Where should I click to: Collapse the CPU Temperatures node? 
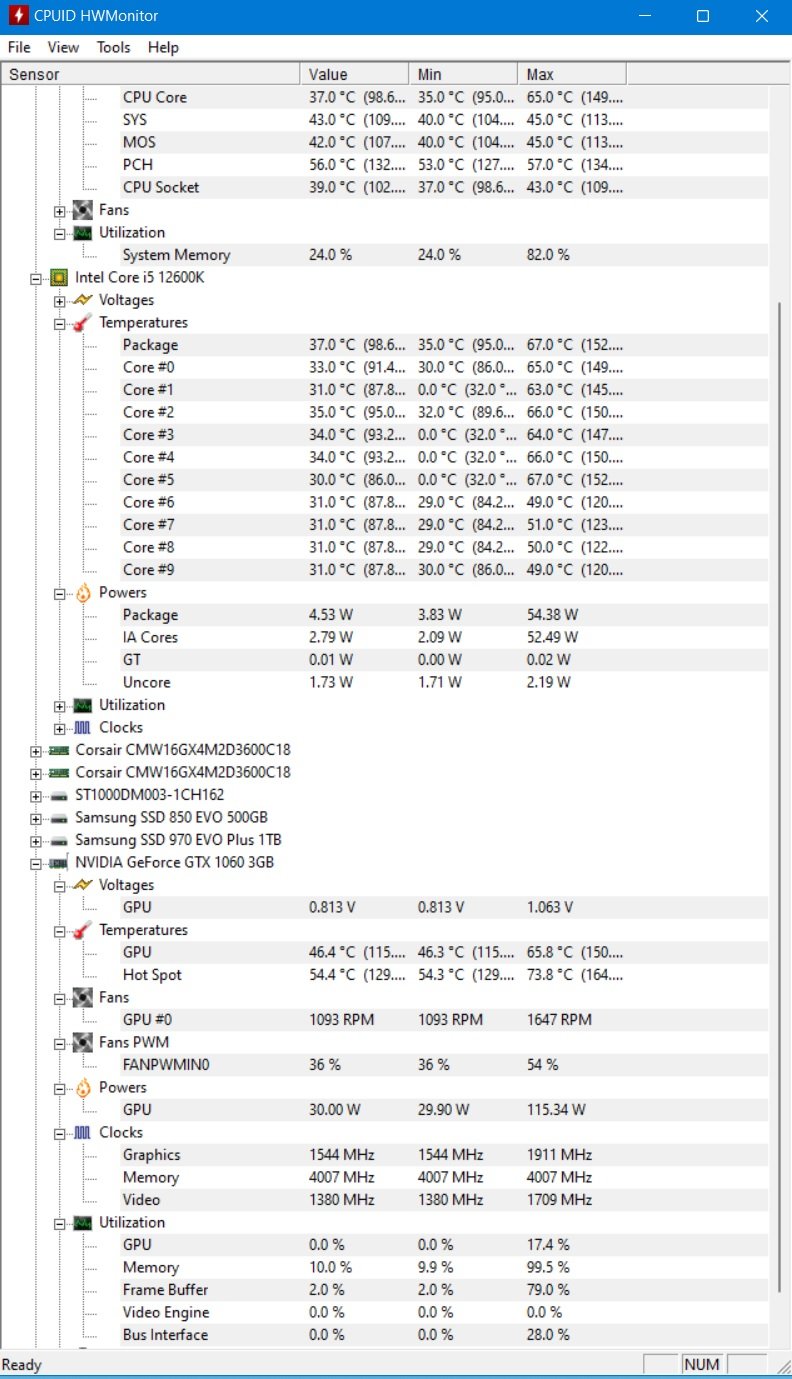(x=60, y=322)
